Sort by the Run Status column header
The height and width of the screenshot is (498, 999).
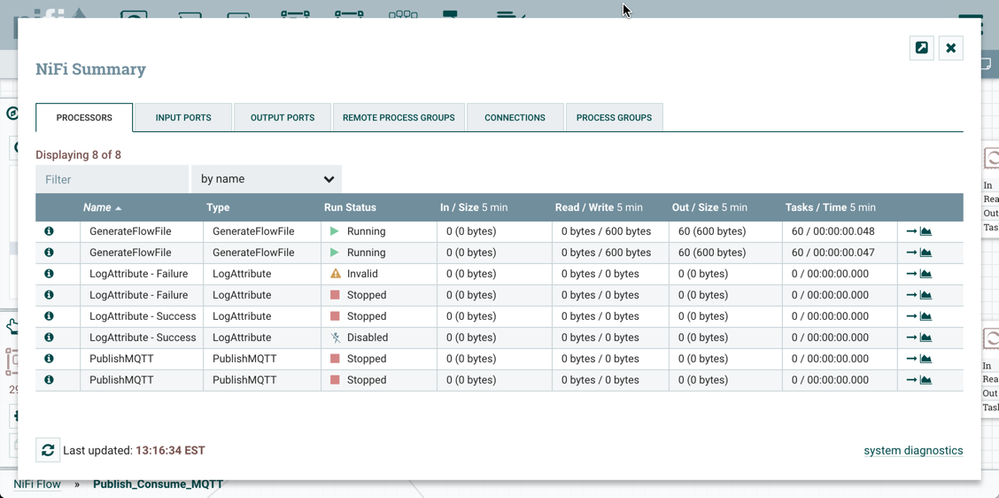click(350, 207)
